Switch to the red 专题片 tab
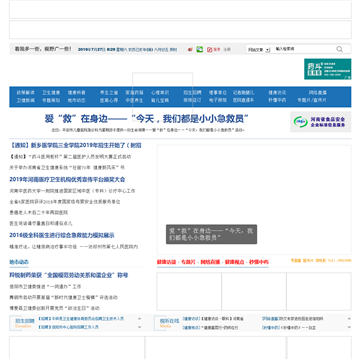360x360 pixels. coord(188,262)
